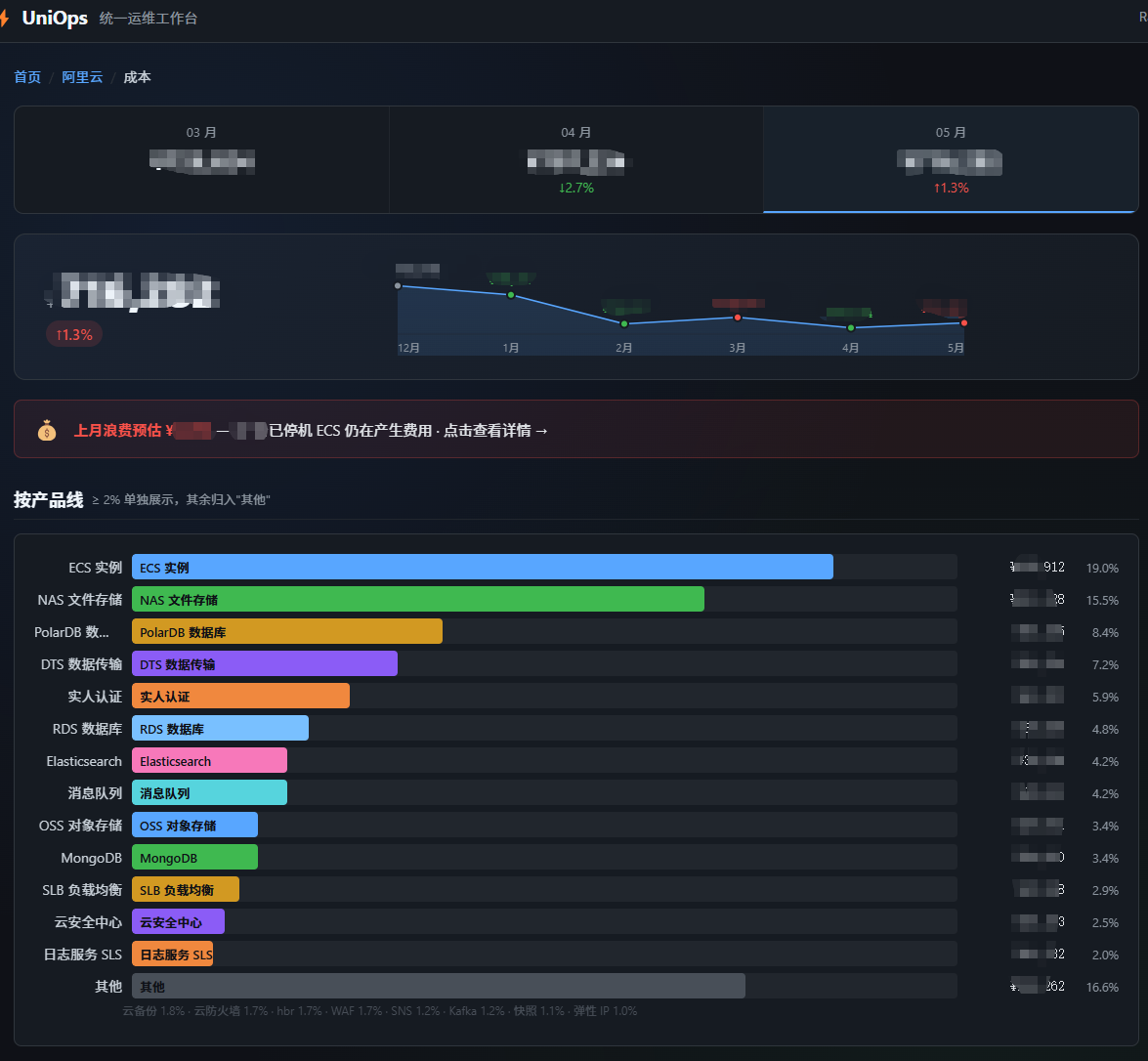The height and width of the screenshot is (1061, 1148).
Task: Click the green NAS 文件存储 cost bar
Action: [418, 599]
